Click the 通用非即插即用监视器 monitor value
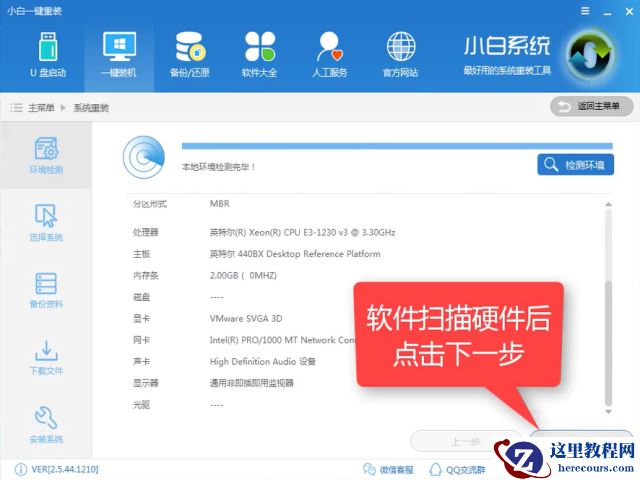Screen dimensions: 640x480 pyautogui.click(x=251, y=383)
